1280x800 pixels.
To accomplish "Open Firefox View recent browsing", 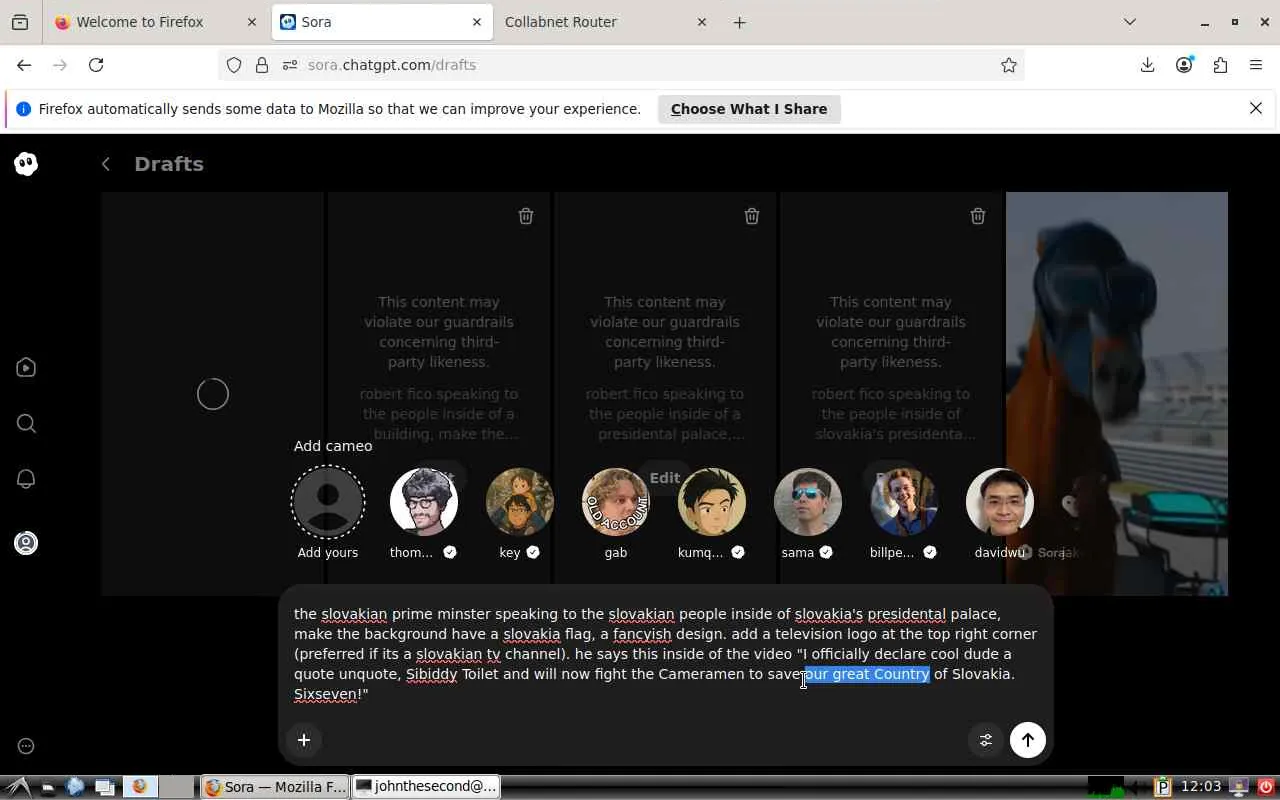I will pos(20,22).
